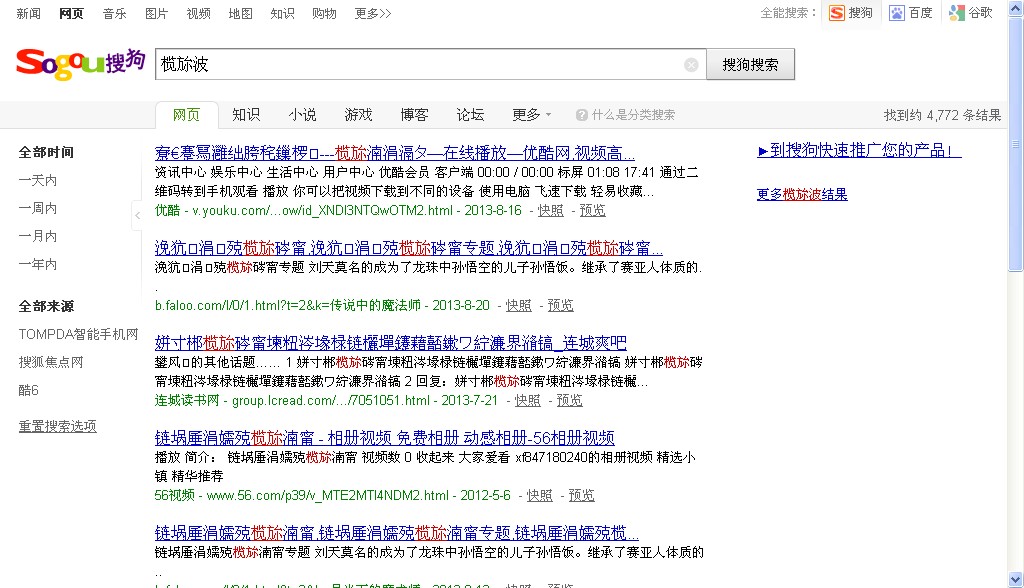Open 视频 in top navigation
Image resolution: width=1024 pixels, height=588 pixels.
point(199,13)
